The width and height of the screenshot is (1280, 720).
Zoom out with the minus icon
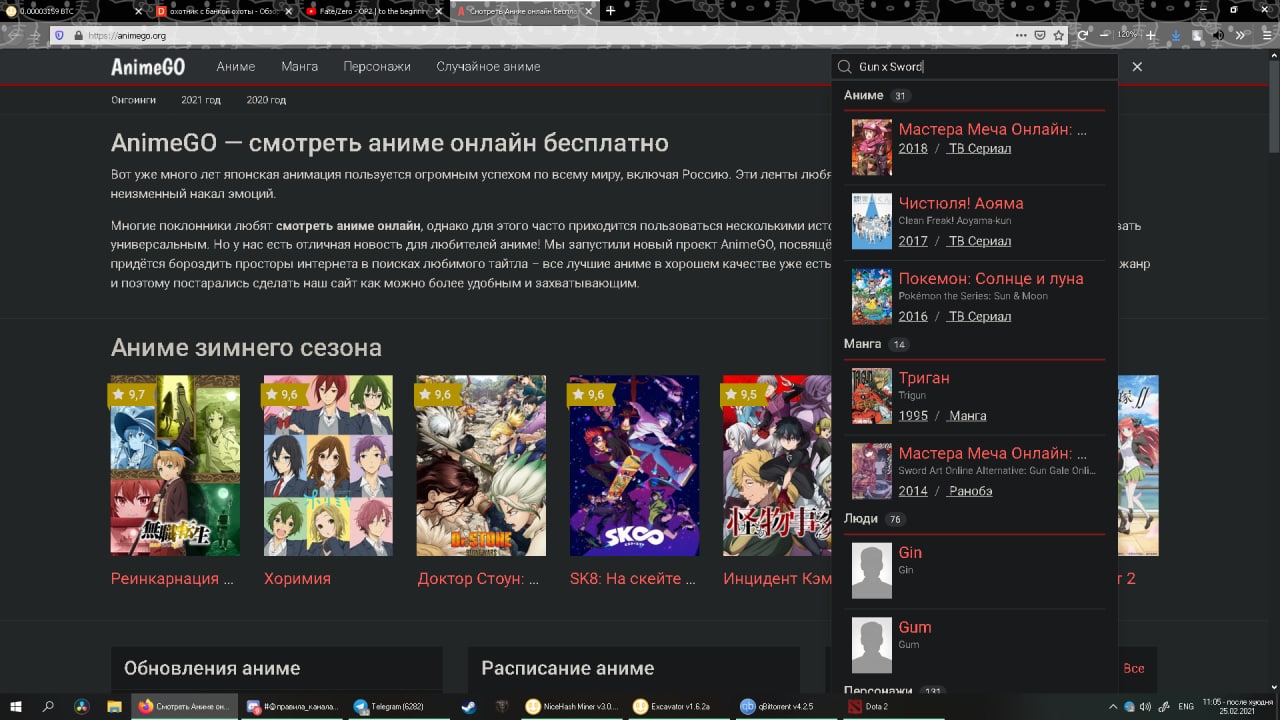pos(1104,35)
